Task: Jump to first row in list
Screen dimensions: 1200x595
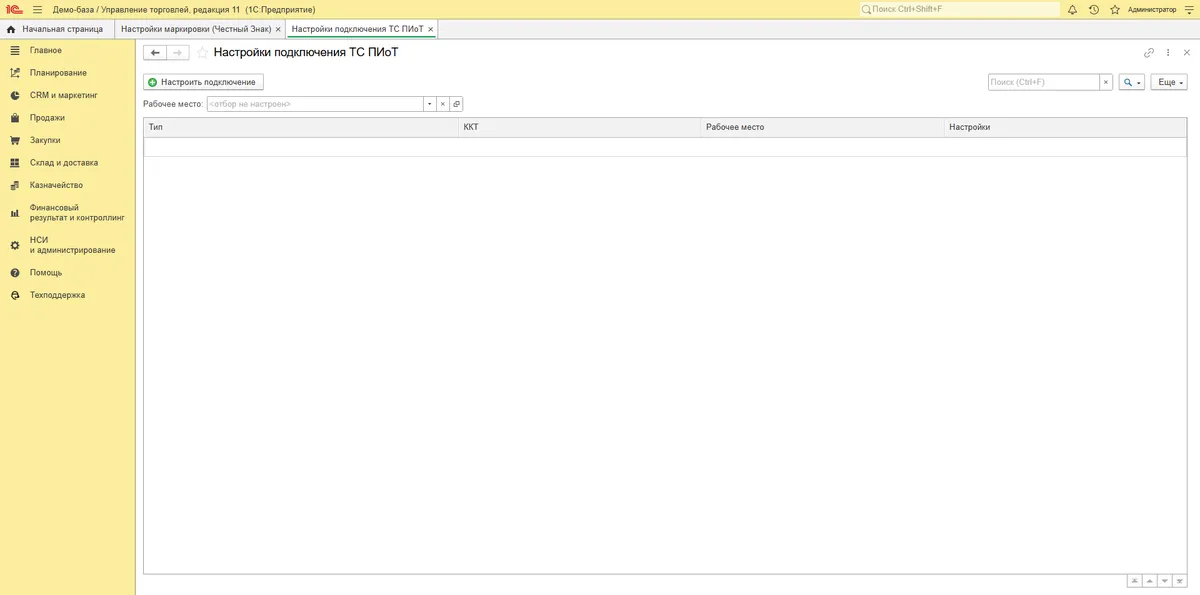Action: pos(1135,581)
